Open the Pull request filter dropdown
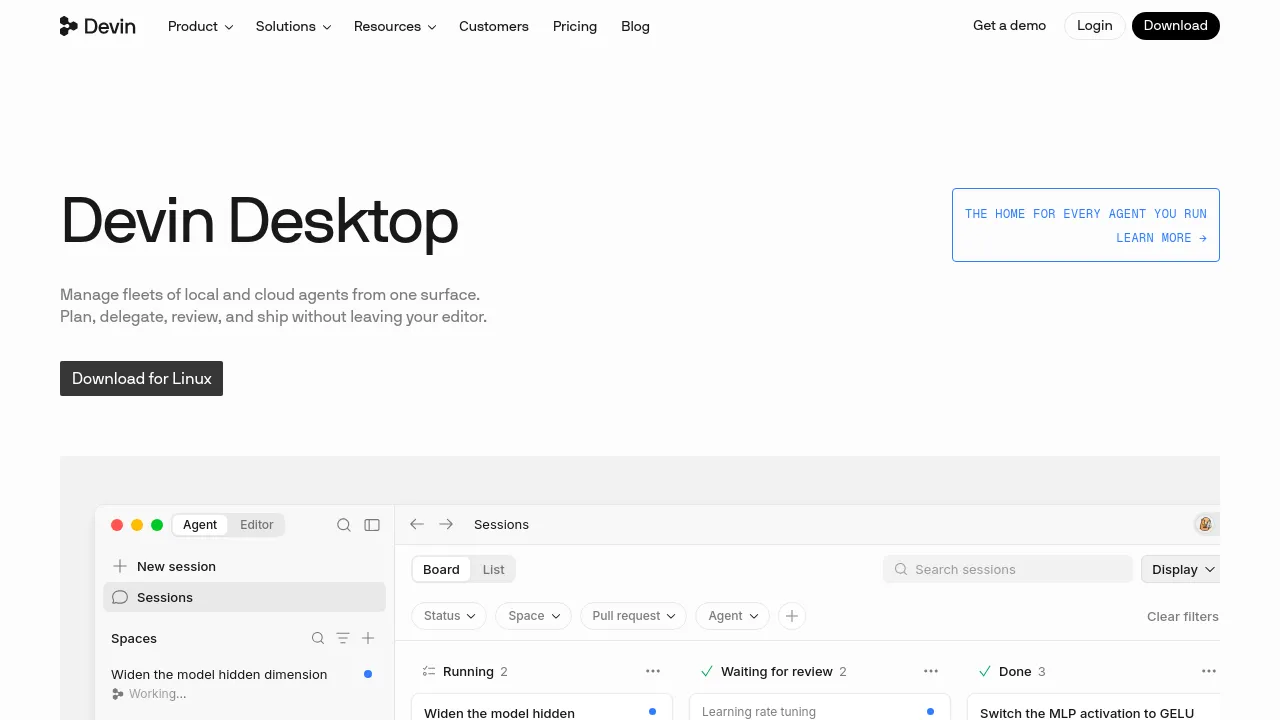 (x=634, y=616)
